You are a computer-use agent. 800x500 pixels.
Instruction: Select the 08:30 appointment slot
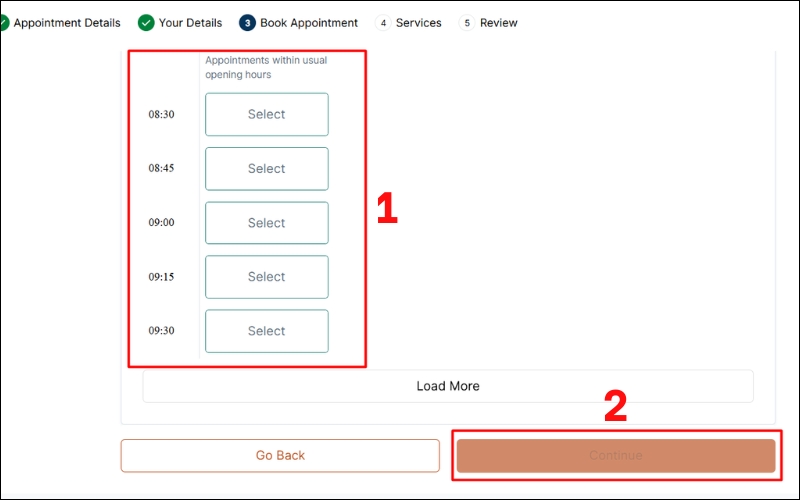tap(266, 114)
